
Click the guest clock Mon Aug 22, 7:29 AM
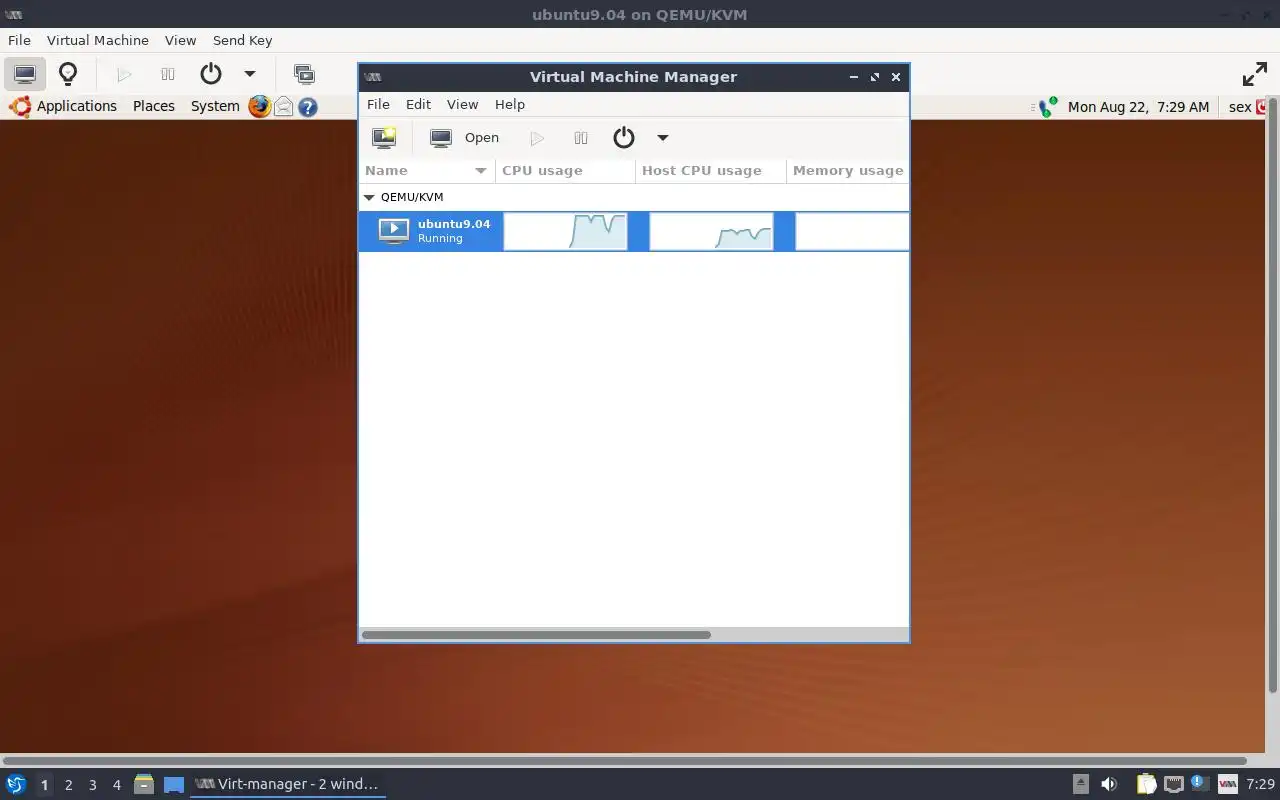pyautogui.click(x=1138, y=107)
